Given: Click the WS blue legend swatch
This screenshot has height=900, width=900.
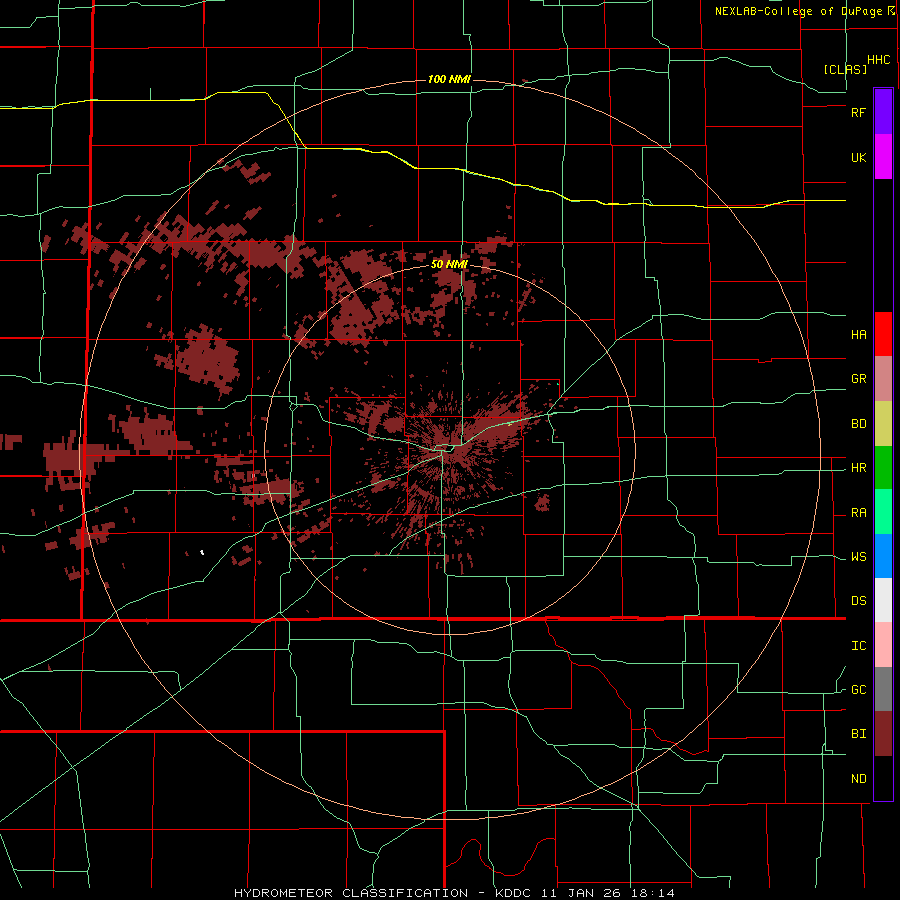Looking at the screenshot, I should [883, 556].
